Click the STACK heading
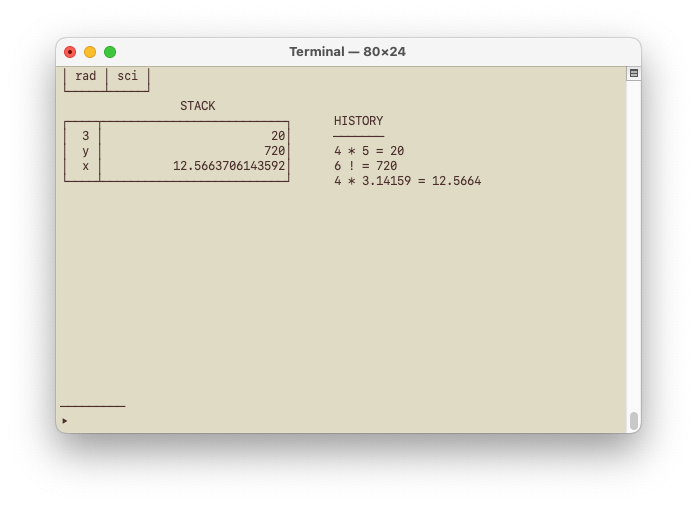Image resolution: width=697 pixels, height=507 pixels. (x=197, y=106)
